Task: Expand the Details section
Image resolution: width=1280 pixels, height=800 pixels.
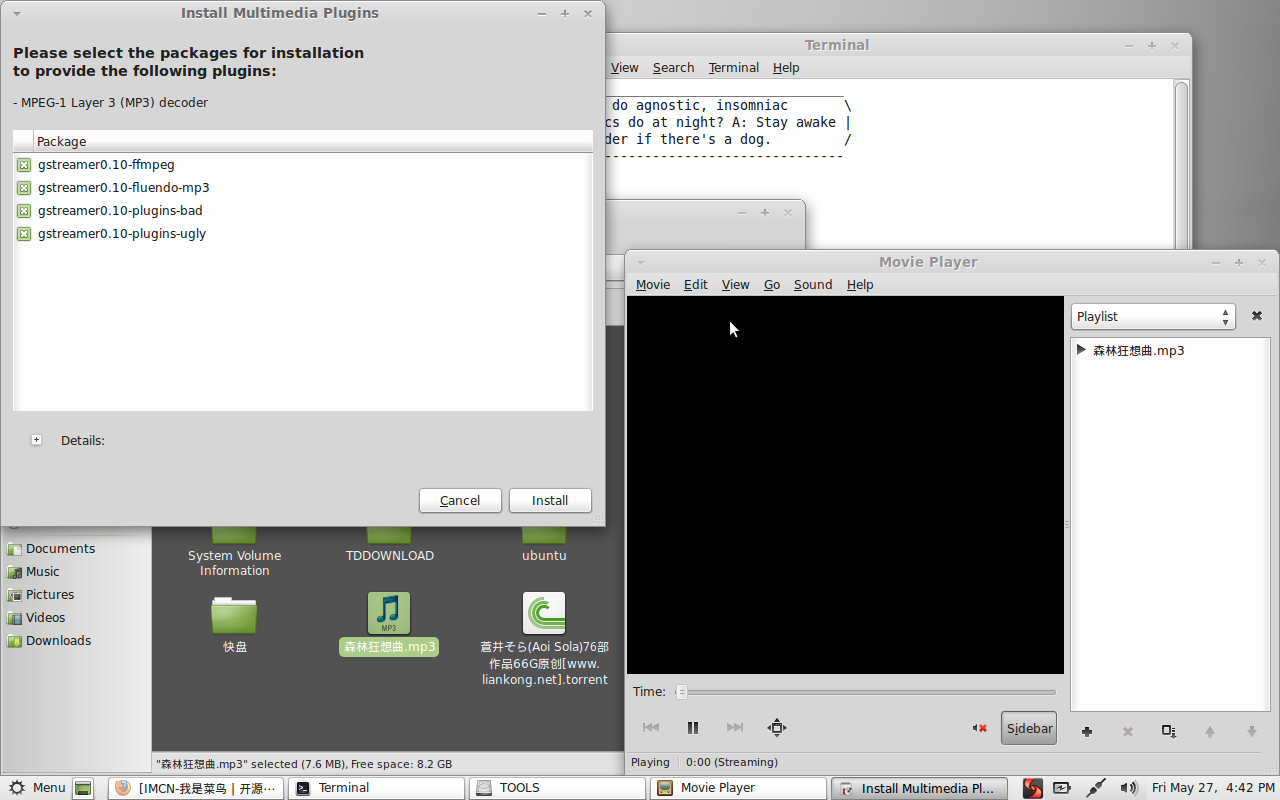Action: 36,439
